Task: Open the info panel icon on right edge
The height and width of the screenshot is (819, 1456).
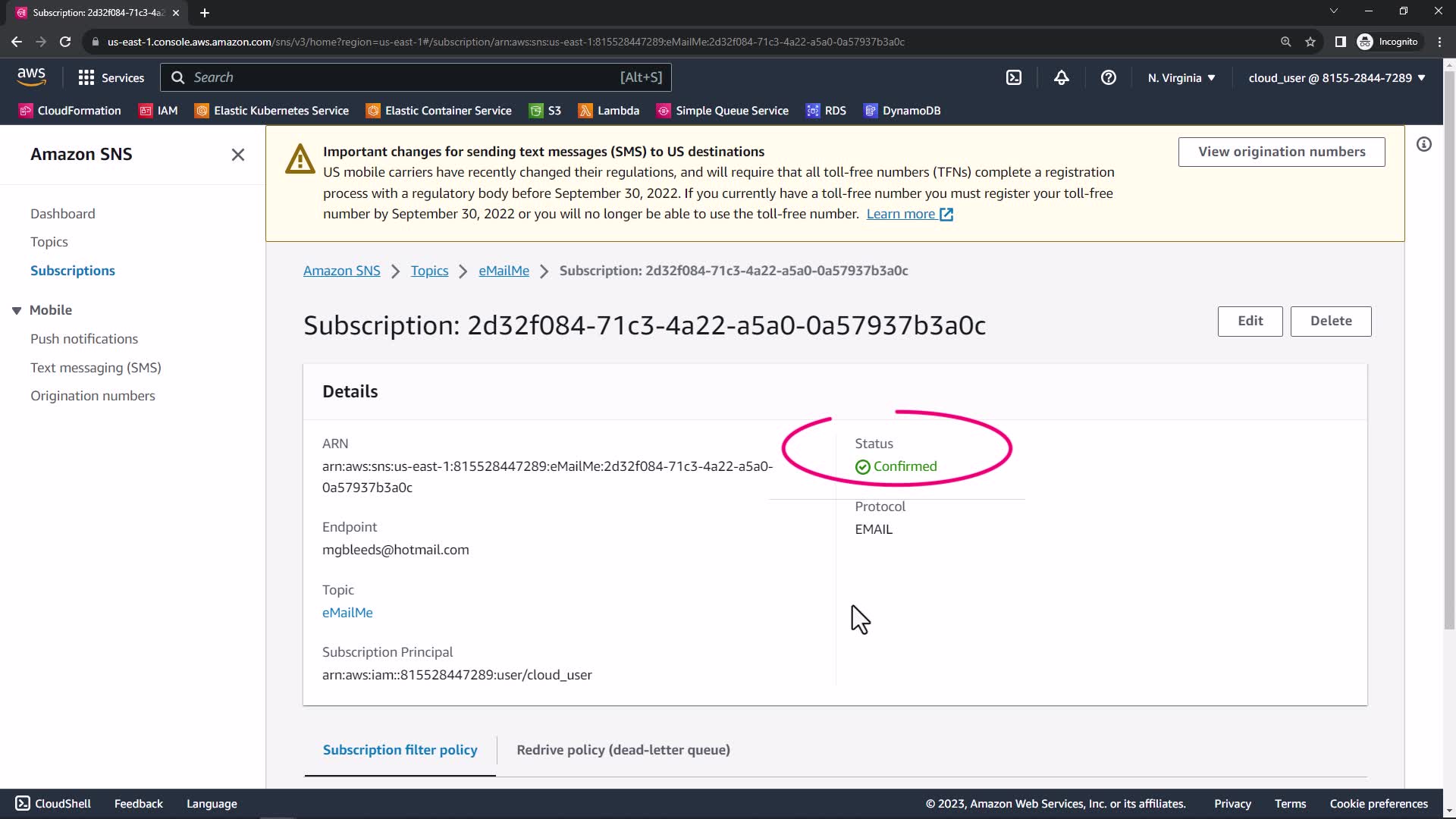Action: click(x=1423, y=144)
